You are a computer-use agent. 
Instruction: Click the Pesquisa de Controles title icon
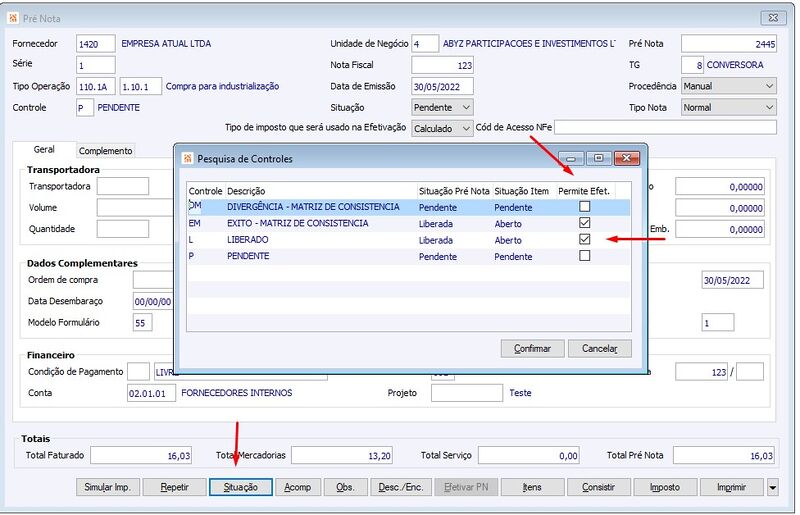pyautogui.click(x=187, y=159)
